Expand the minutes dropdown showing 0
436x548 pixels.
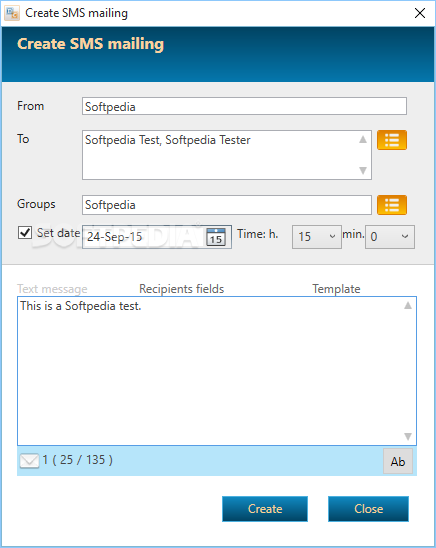[x=390, y=237]
